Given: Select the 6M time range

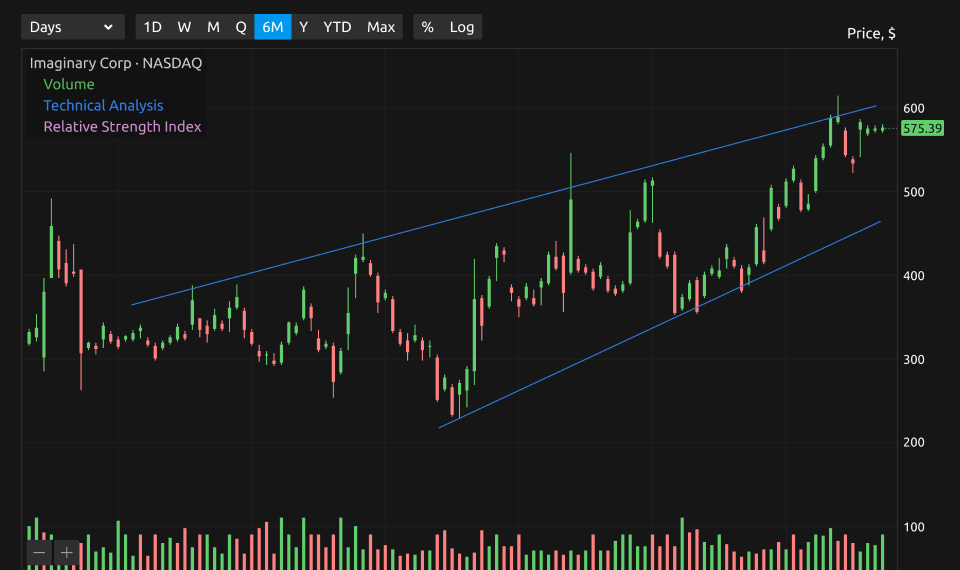Looking at the screenshot, I should pyautogui.click(x=272, y=27).
